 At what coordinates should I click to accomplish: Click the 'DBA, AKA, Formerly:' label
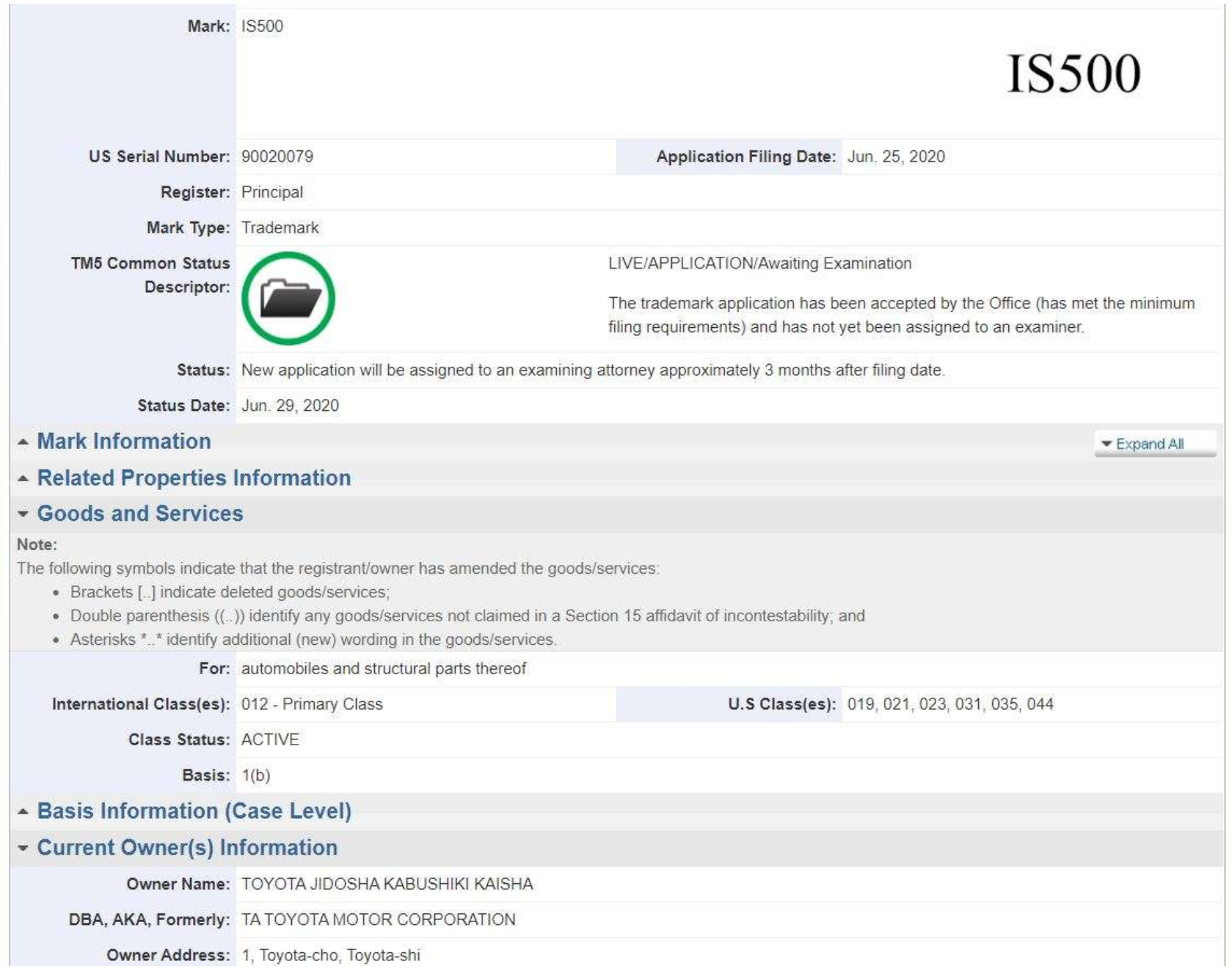149,920
